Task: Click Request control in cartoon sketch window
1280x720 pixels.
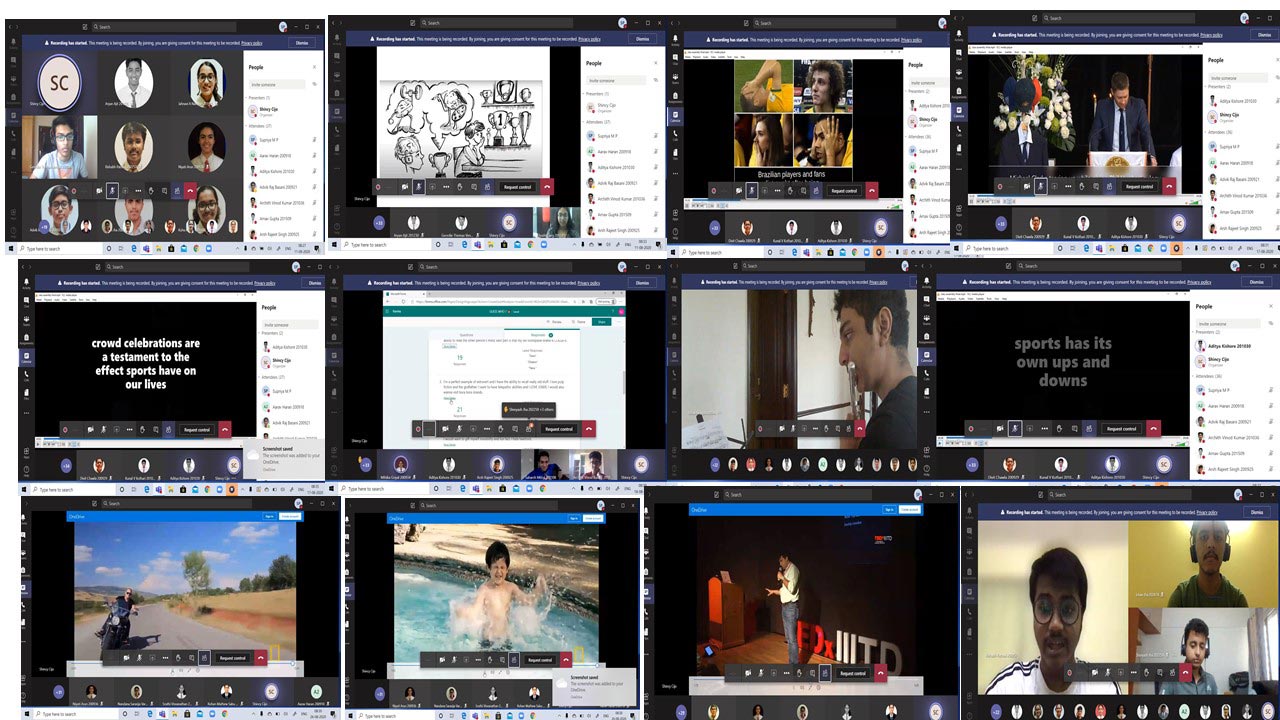Action: (518, 186)
